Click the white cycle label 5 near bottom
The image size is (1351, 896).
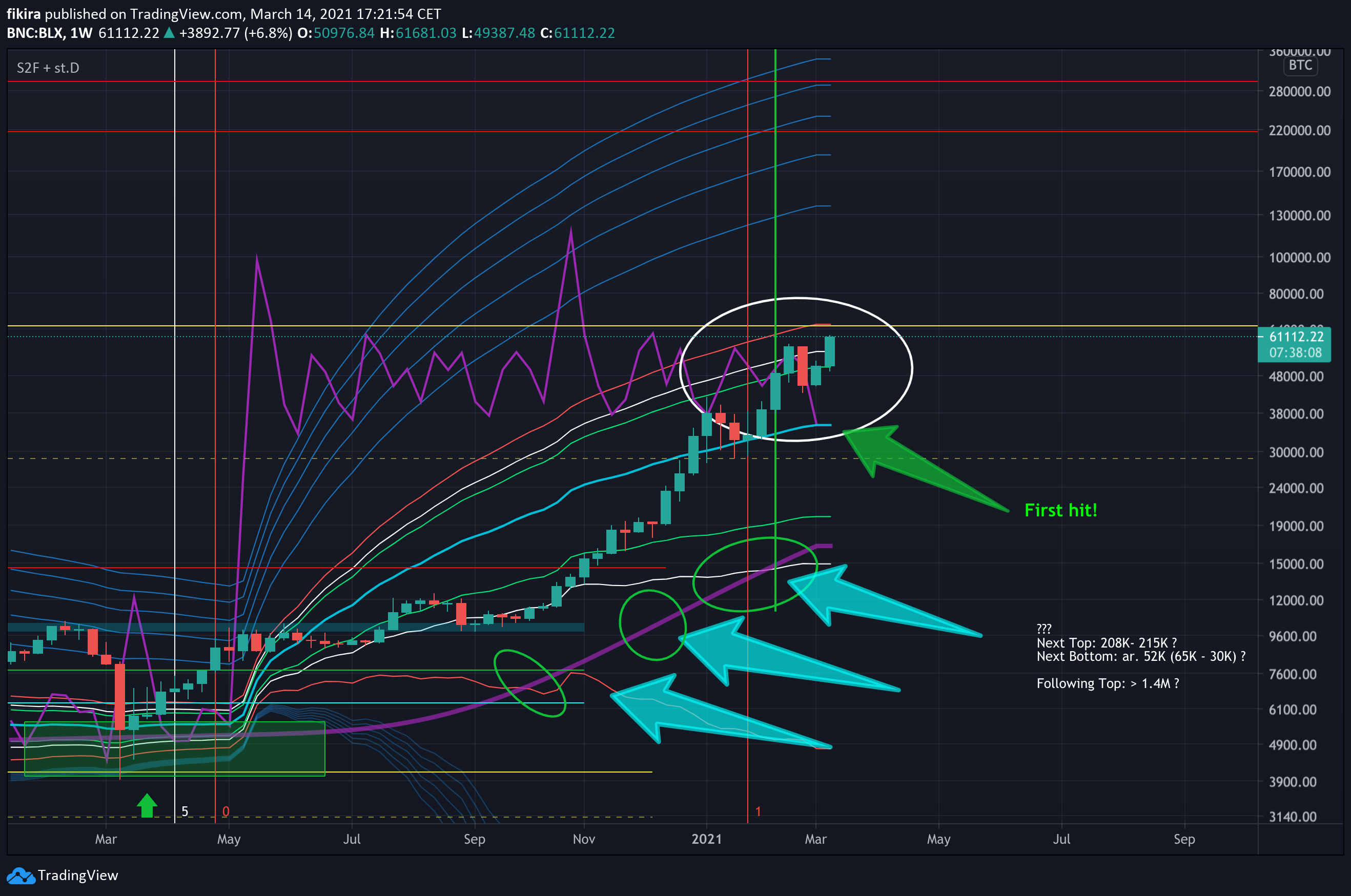185,811
